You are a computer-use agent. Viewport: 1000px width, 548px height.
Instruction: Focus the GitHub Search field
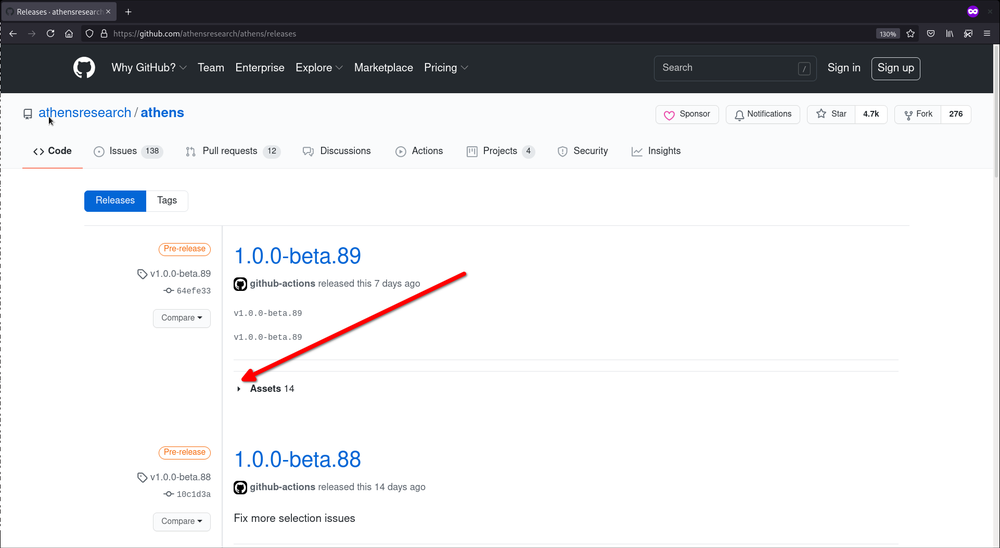pyautogui.click(x=735, y=68)
